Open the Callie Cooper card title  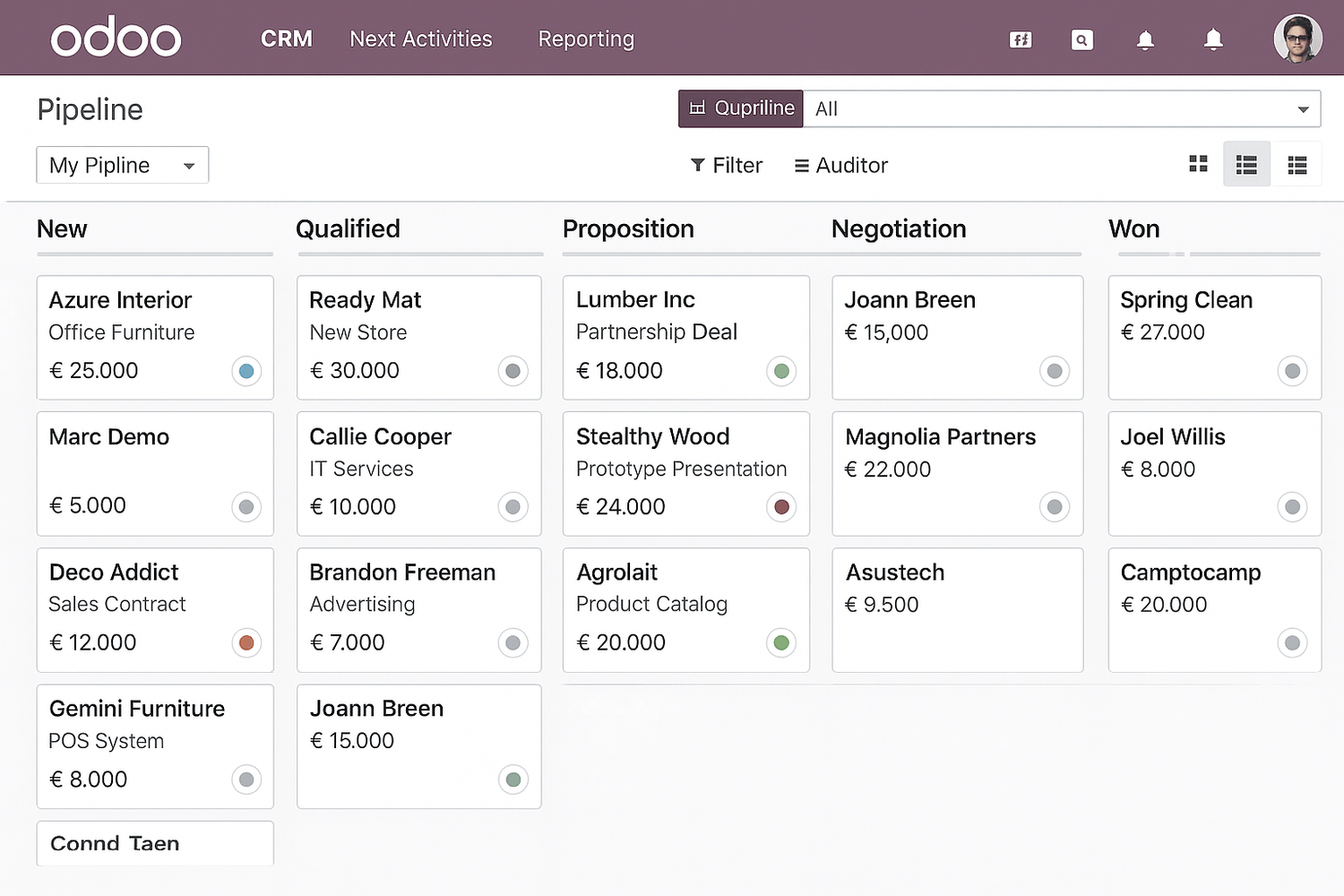point(380,436)
